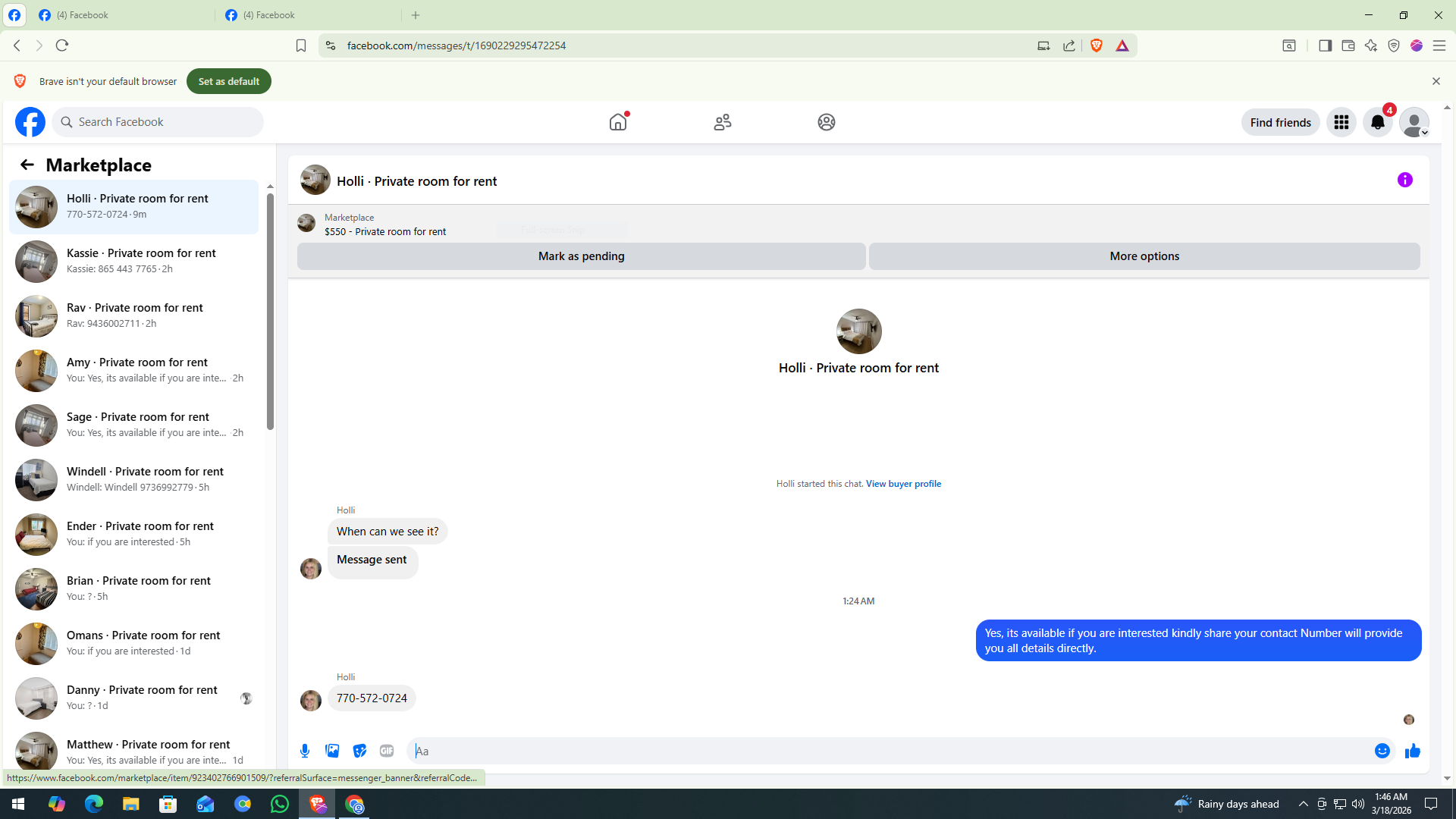Open Omans' private room conversation
The width and height of the screenshot is (1456, 819).
[134, 643]
